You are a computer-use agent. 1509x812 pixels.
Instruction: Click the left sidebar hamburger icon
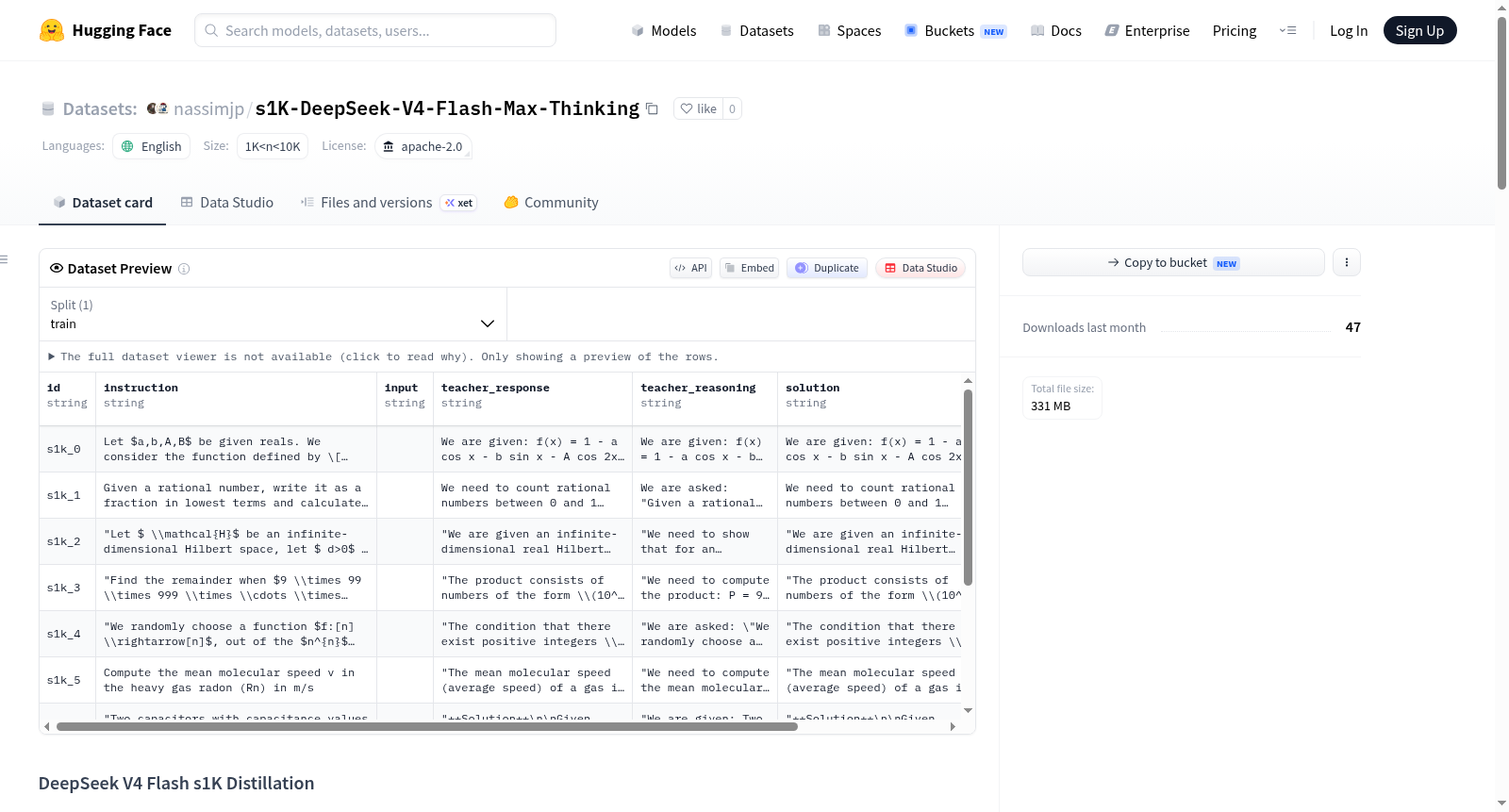coord(4,259)
